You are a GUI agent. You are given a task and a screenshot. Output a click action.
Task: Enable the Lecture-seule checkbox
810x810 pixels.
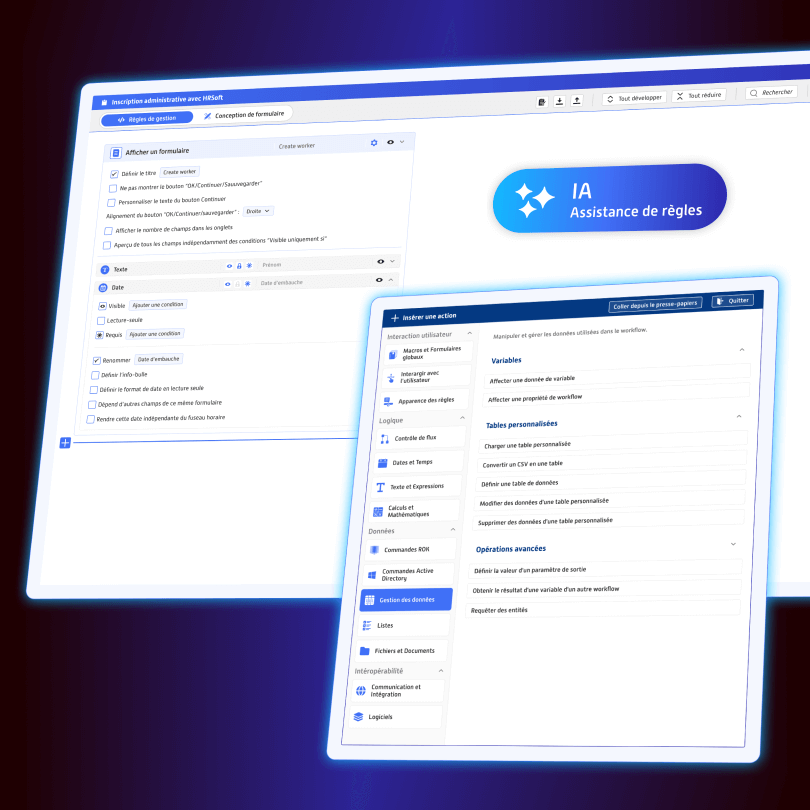pos(101,320)
